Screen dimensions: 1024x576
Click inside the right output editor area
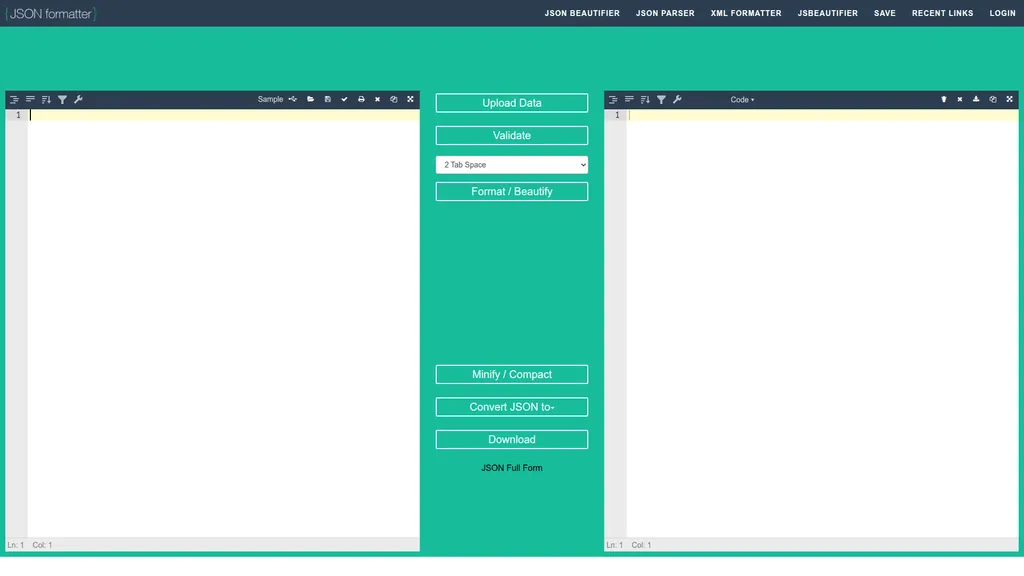tap(822, 323)
